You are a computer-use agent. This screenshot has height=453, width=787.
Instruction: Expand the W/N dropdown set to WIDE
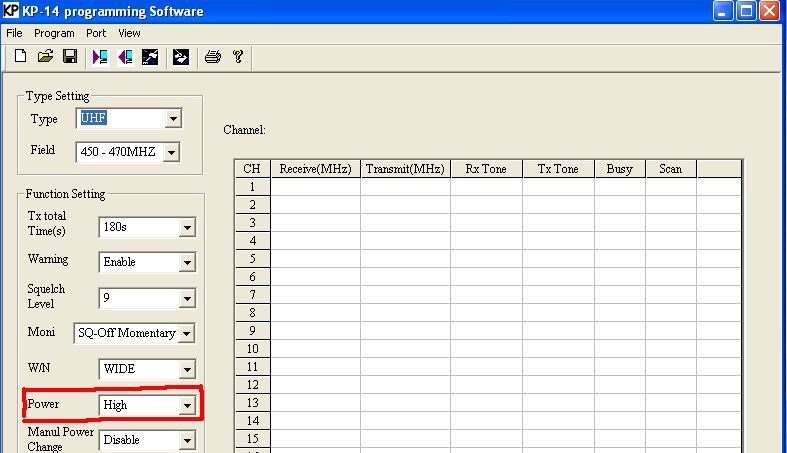pyautogui.click(x=187, y=370)
